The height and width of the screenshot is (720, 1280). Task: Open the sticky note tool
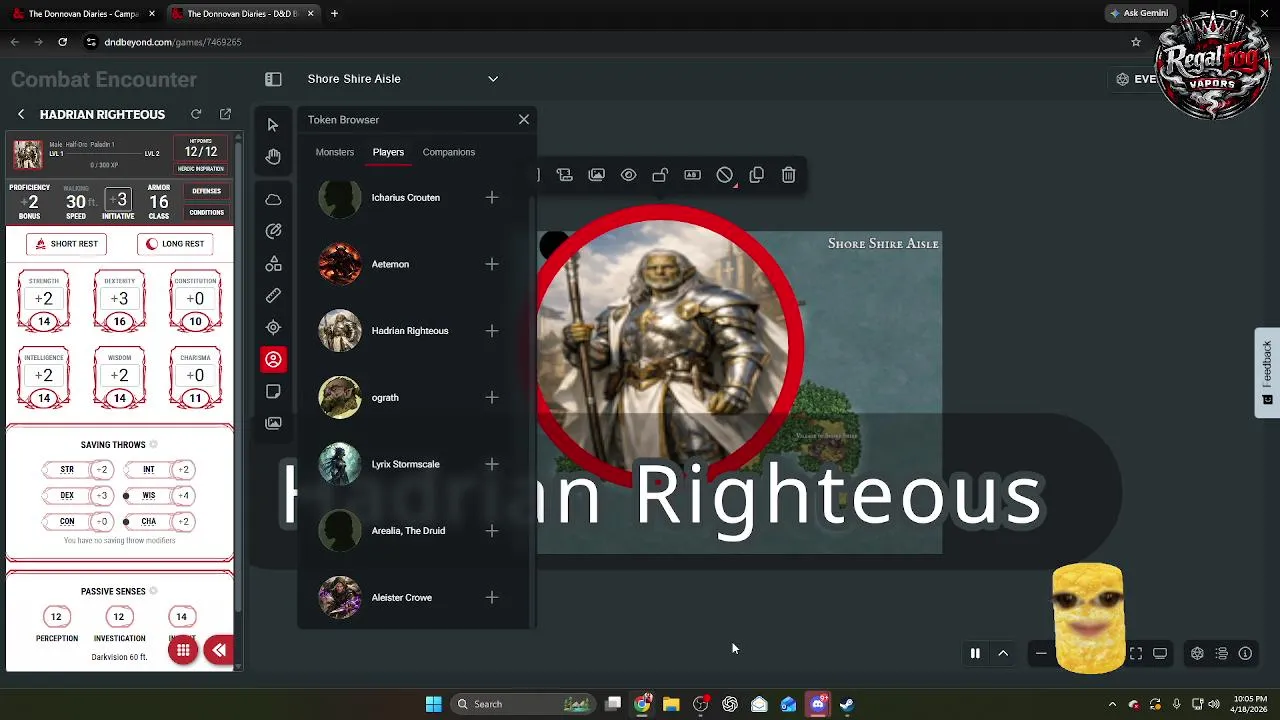(x=273, y=391)
